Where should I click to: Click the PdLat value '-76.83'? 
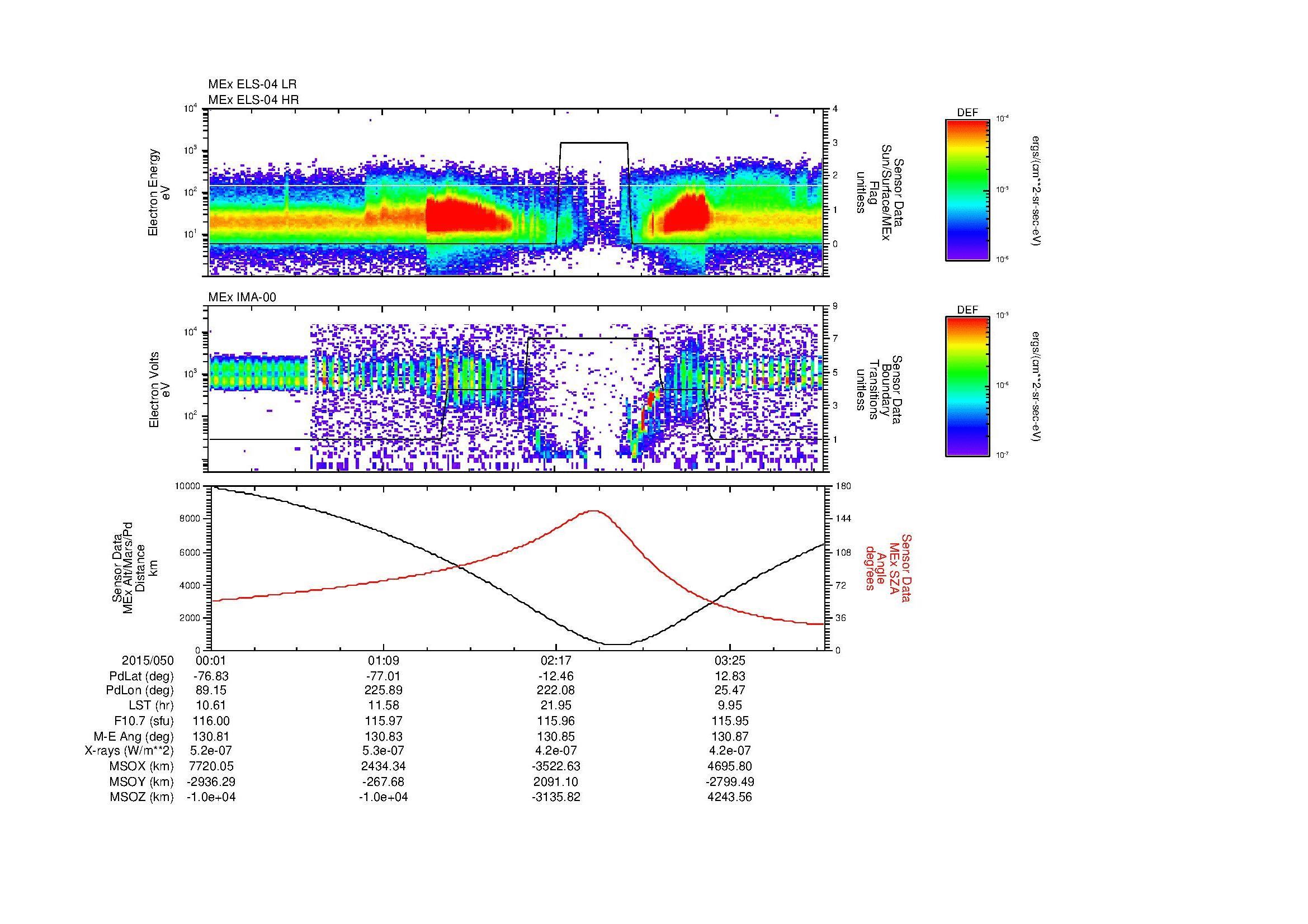pyautogui.click(x=211, y=676)
